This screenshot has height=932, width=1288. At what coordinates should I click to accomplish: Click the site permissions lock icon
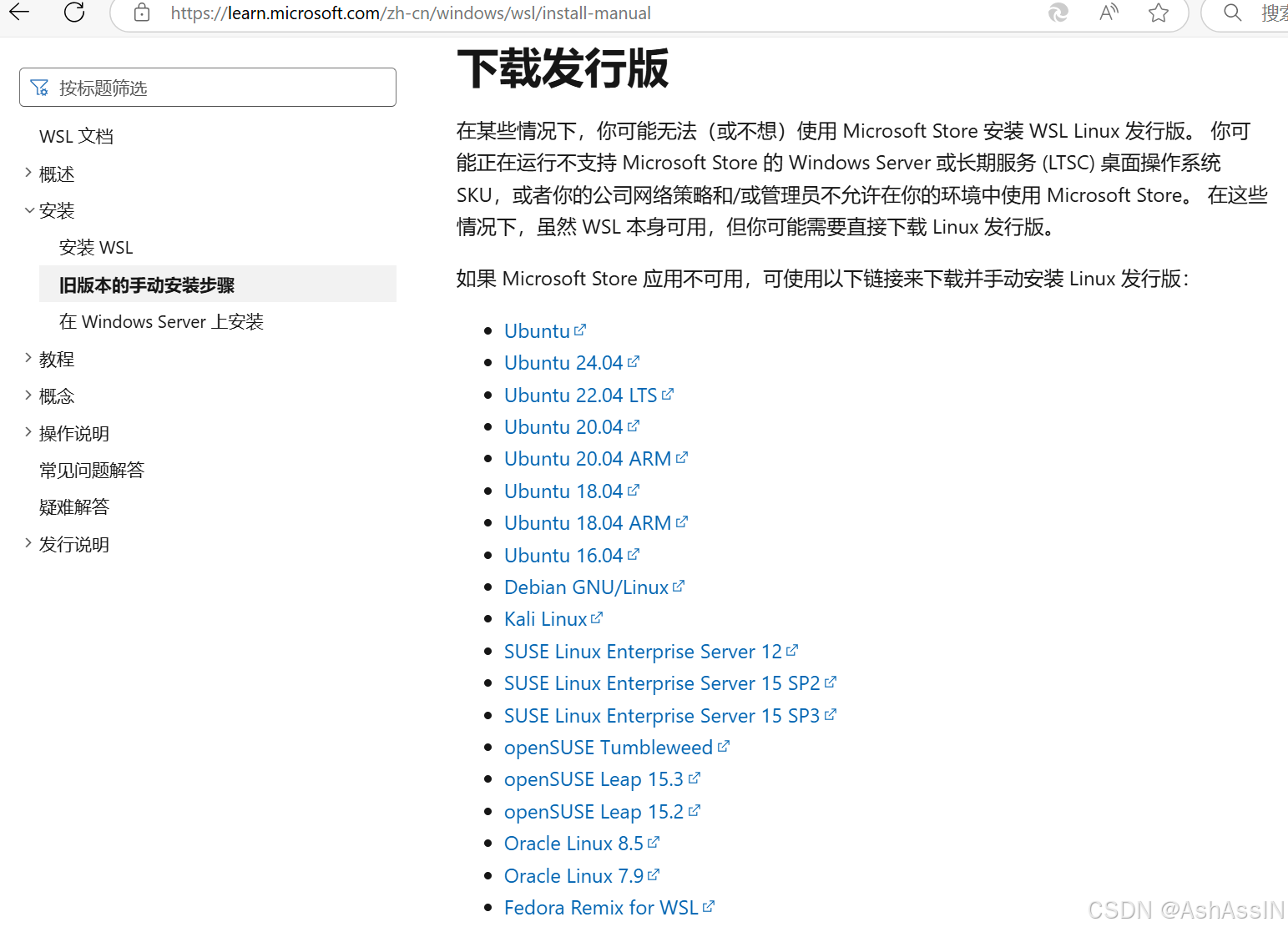[141, 13]
